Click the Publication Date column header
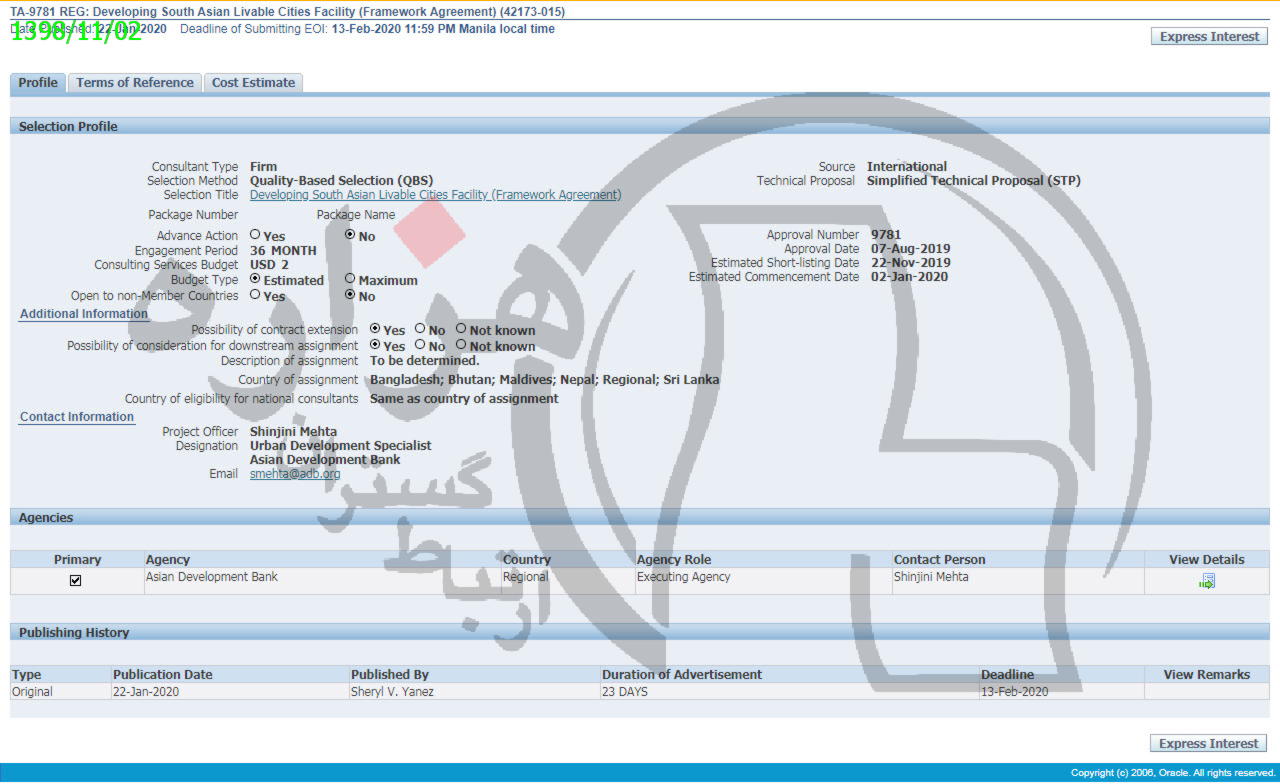This screenshot has width=1280, height=784. [162, 675]
